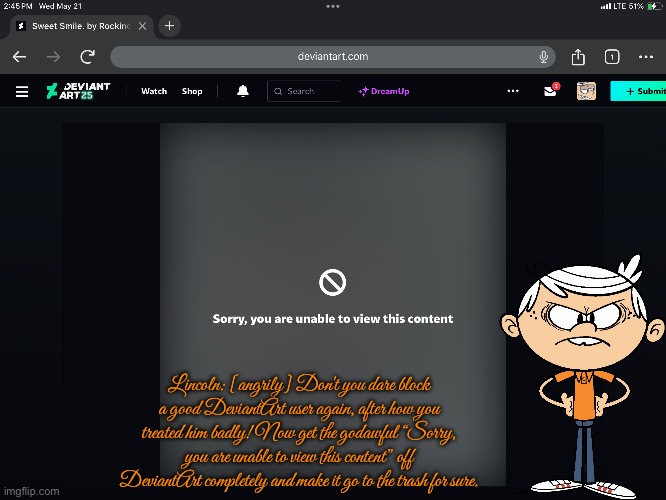Open the DeviantArt hamburger menu

click(x=22, y=91)
